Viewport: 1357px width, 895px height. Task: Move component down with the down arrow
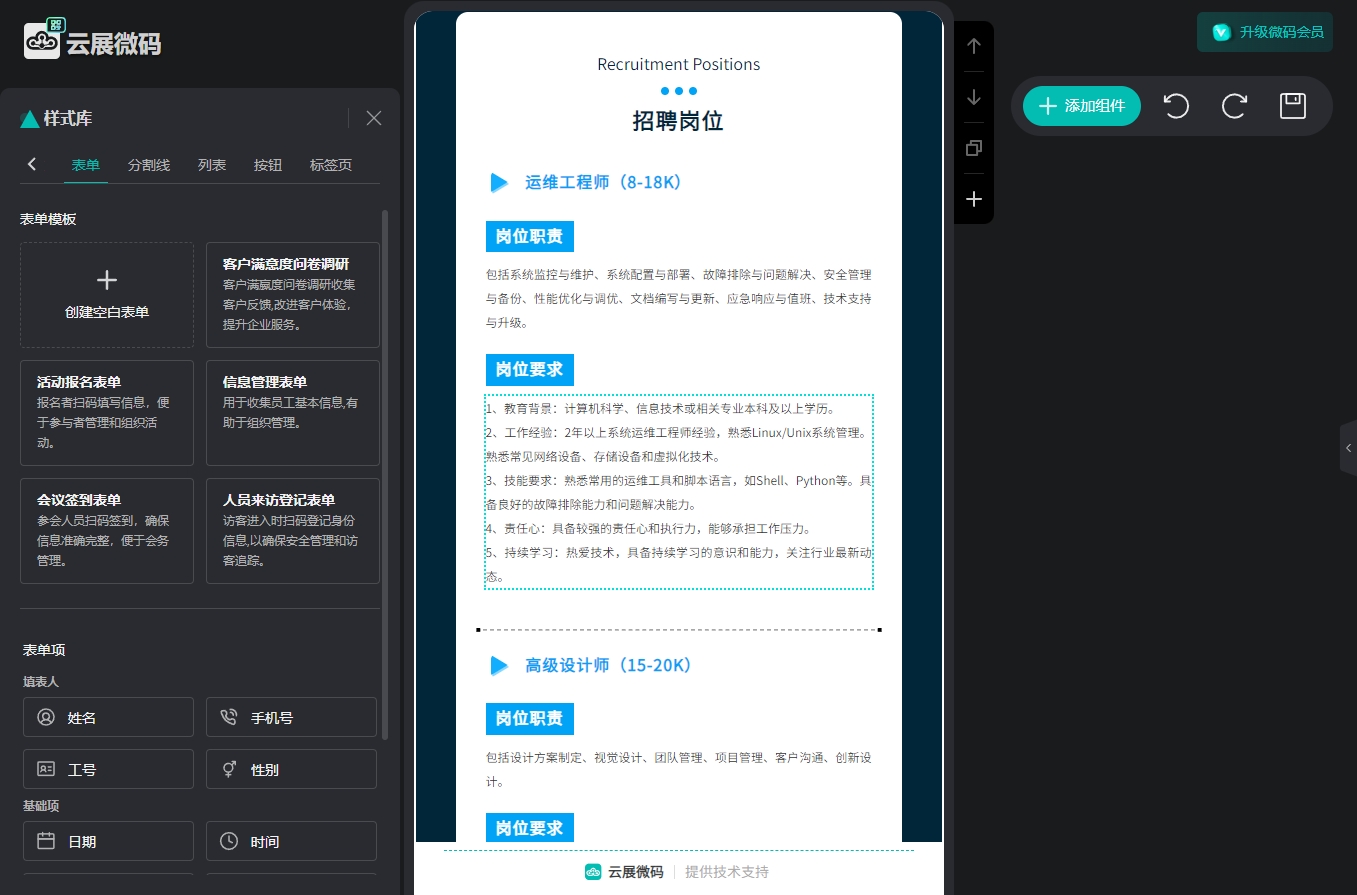coord(974,97)
